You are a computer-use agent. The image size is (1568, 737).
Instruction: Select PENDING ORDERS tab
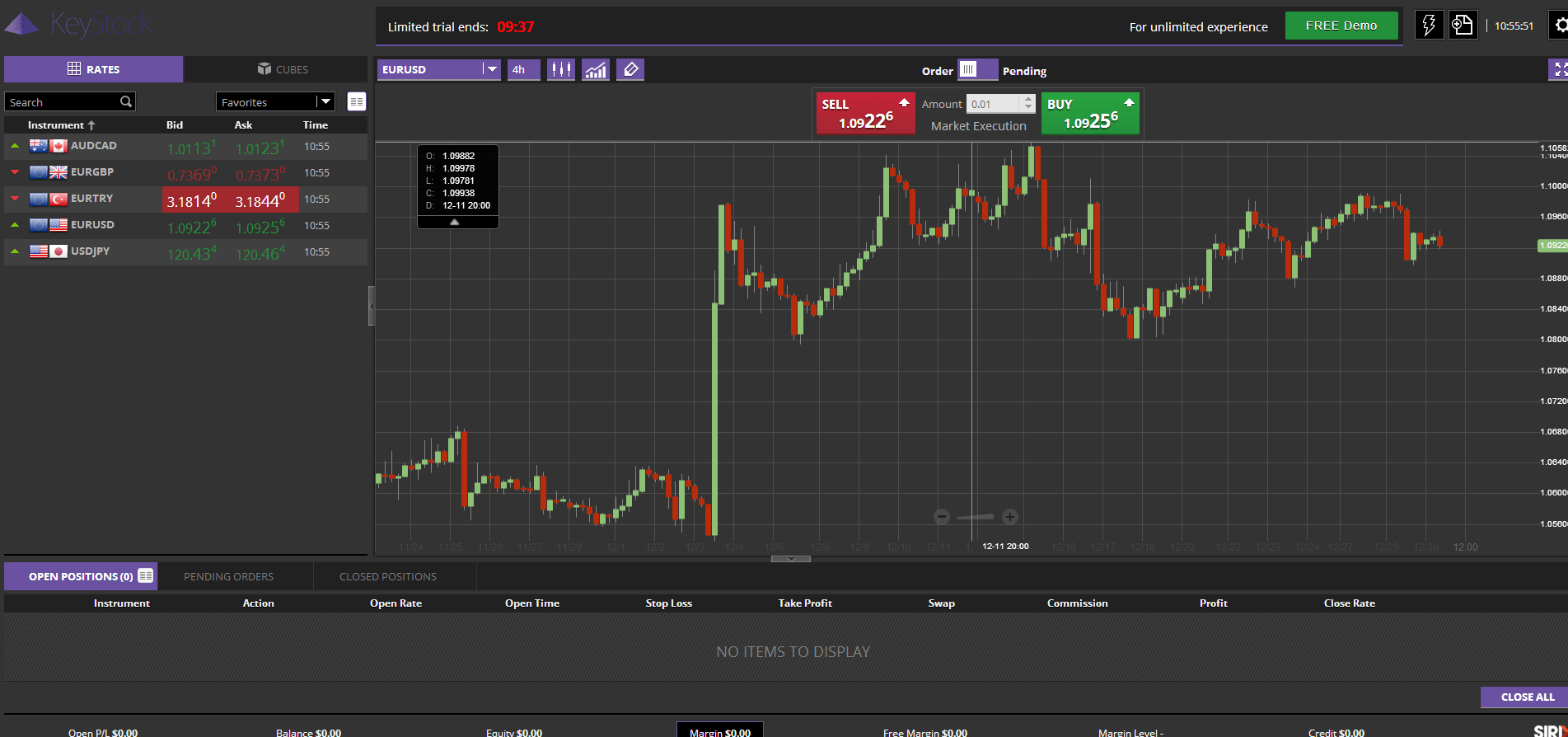[x=228, y=576]
